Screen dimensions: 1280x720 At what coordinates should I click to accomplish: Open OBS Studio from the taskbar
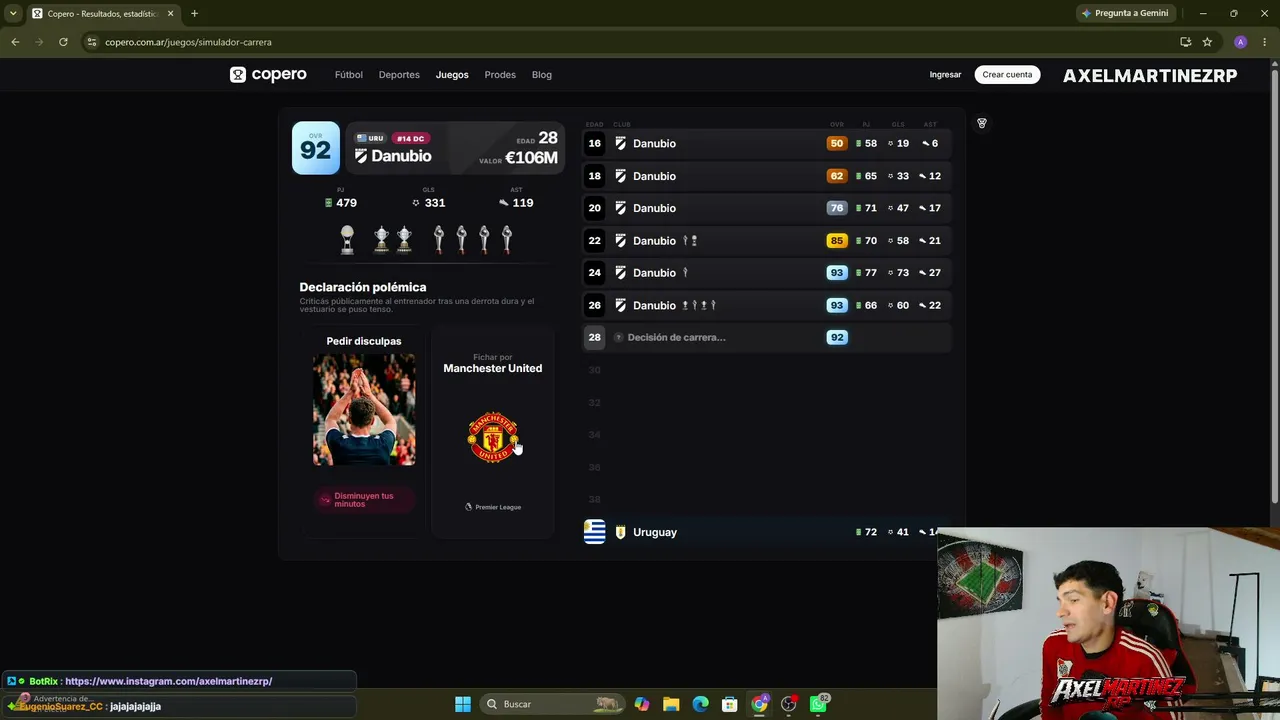[789, 704]
